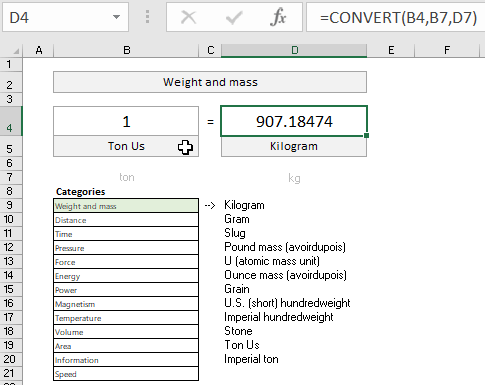Click the Cancel X icon in formula bar

[189, 17]
